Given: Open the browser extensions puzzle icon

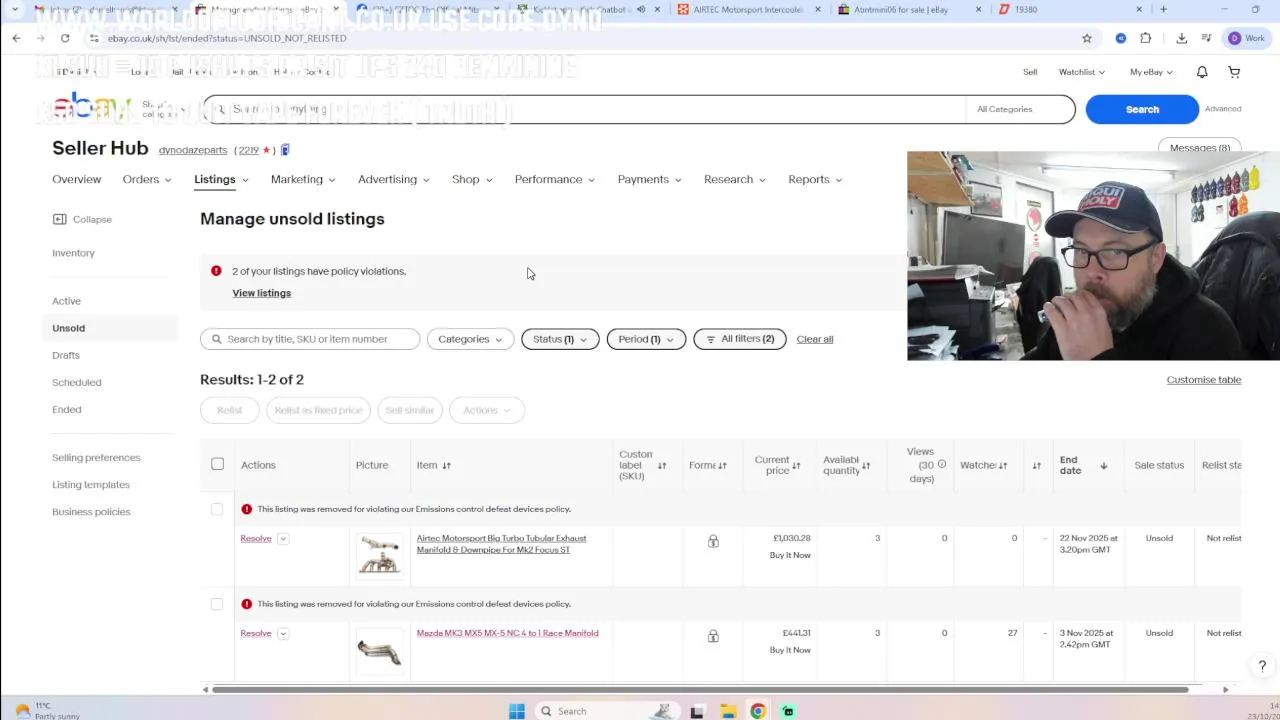Looking at the screenshot, I should (x=1146, y=38).
